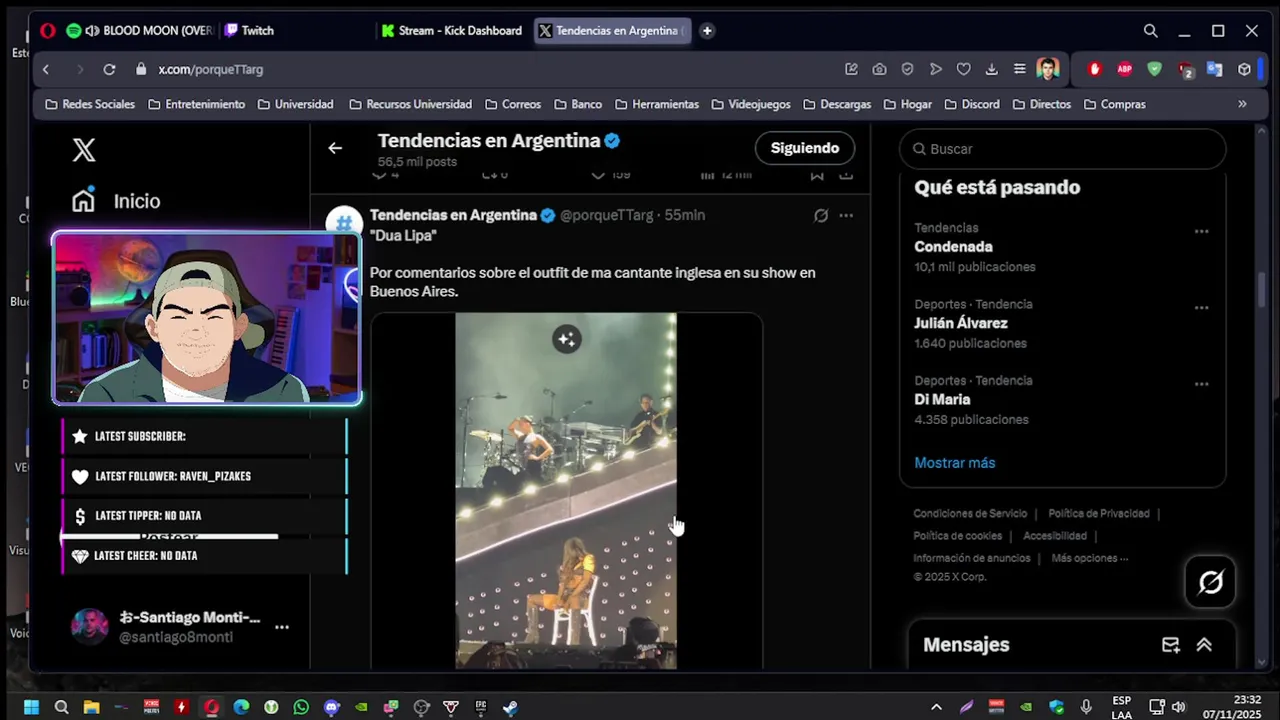Open WhatsApp from taskbar
Screen dimensions: 1280x720
pyautogui.click(x=301, y=707)
